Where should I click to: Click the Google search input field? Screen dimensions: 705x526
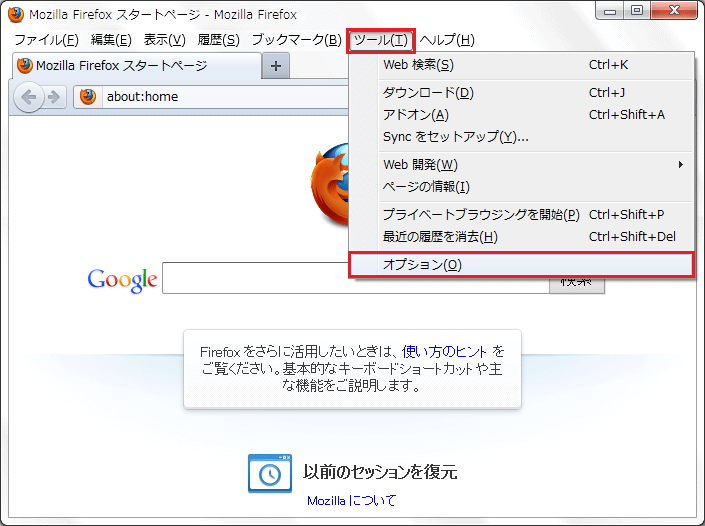[355, 279]
